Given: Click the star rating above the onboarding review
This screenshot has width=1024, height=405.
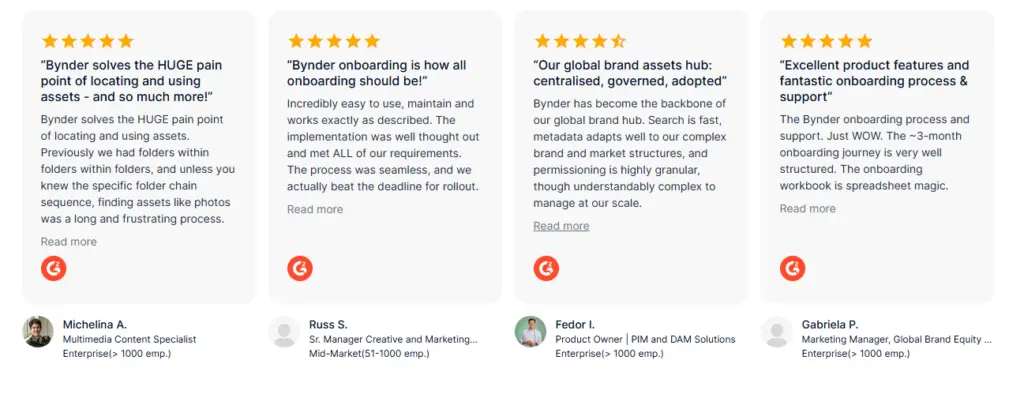Looking at the screenshot, I should tap(334, 41).
